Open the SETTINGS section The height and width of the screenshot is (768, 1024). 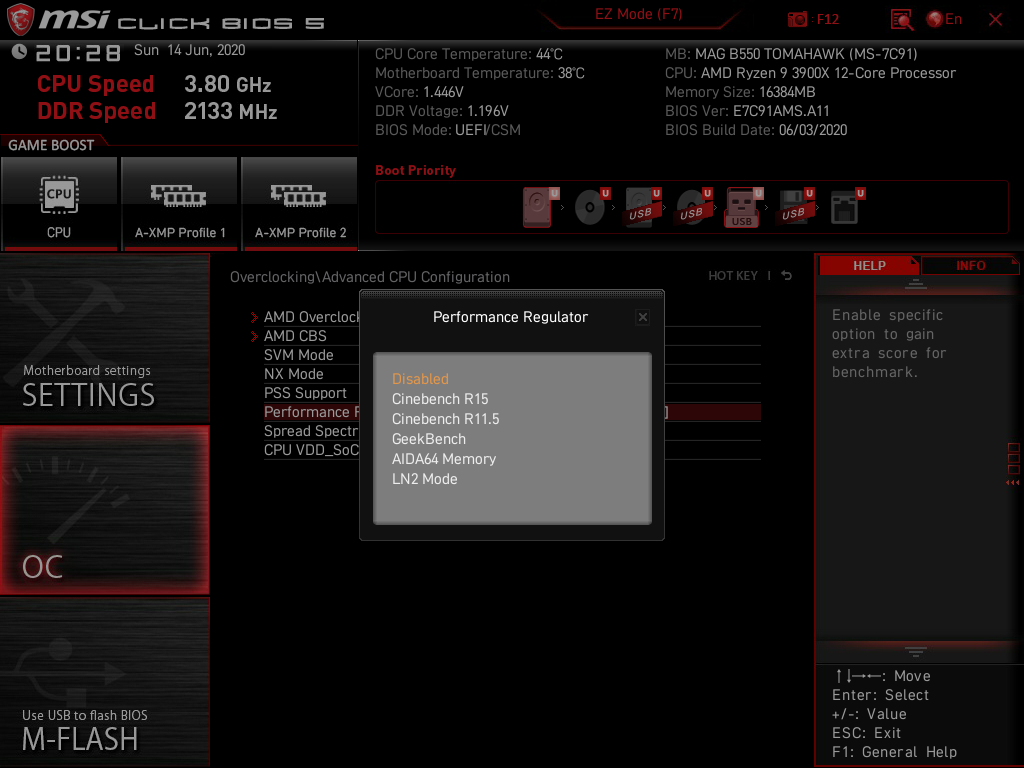[104, 338]
